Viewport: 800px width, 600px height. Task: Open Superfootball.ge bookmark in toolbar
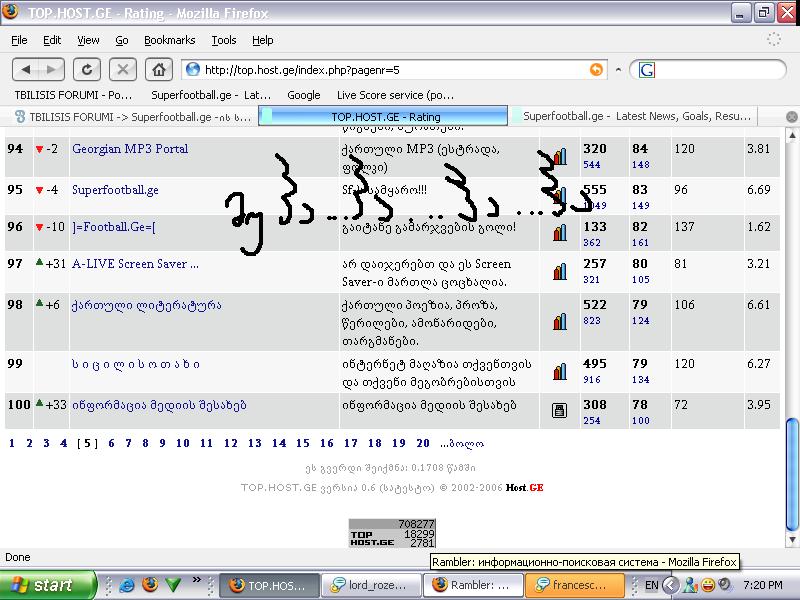point(211,95)
